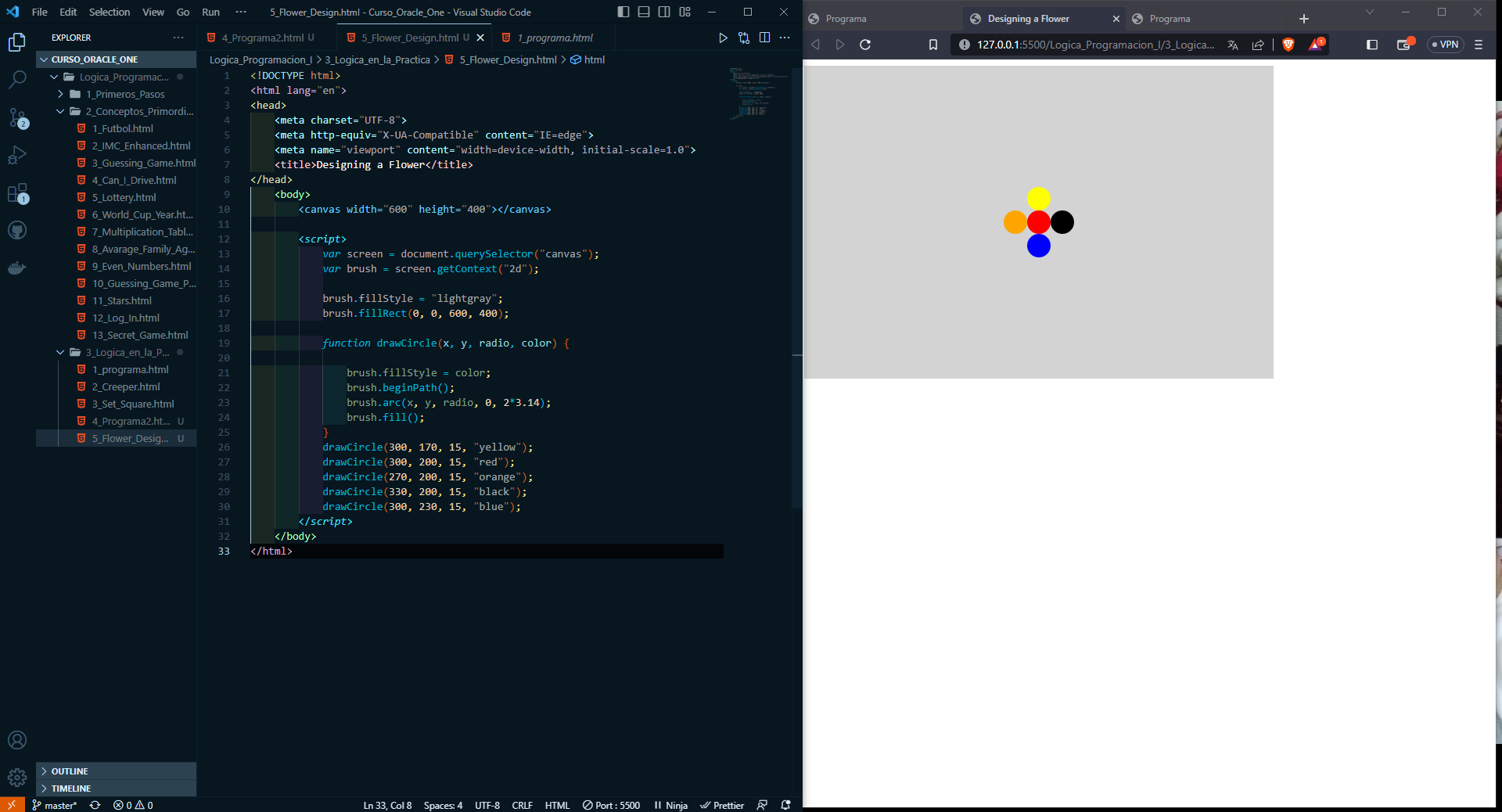Expand the OUTLINE section
The height and width of the screenshot is (812, 1502).
[x=116, y=771]
